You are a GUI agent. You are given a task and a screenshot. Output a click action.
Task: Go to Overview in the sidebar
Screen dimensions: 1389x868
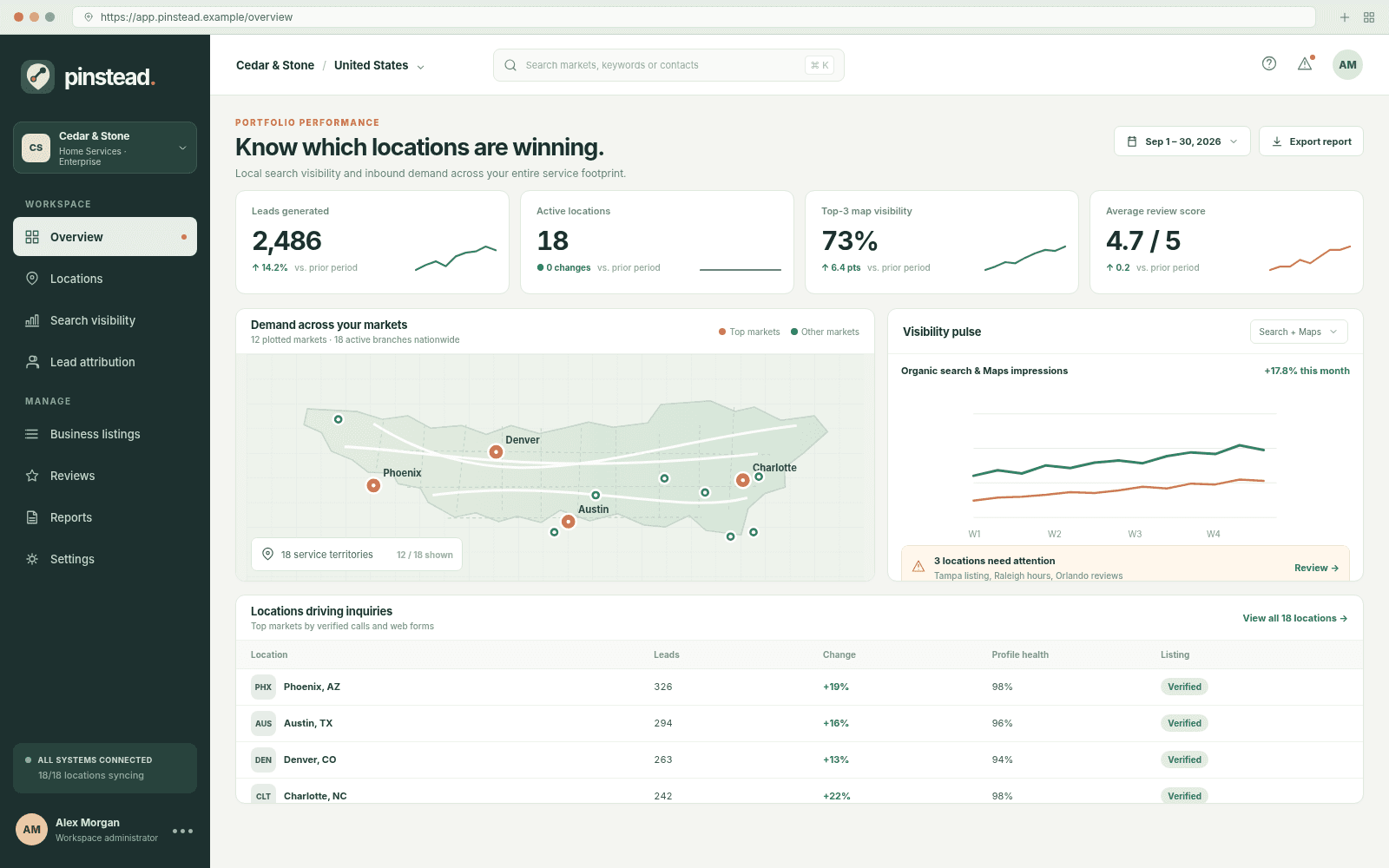coord(105,237)
